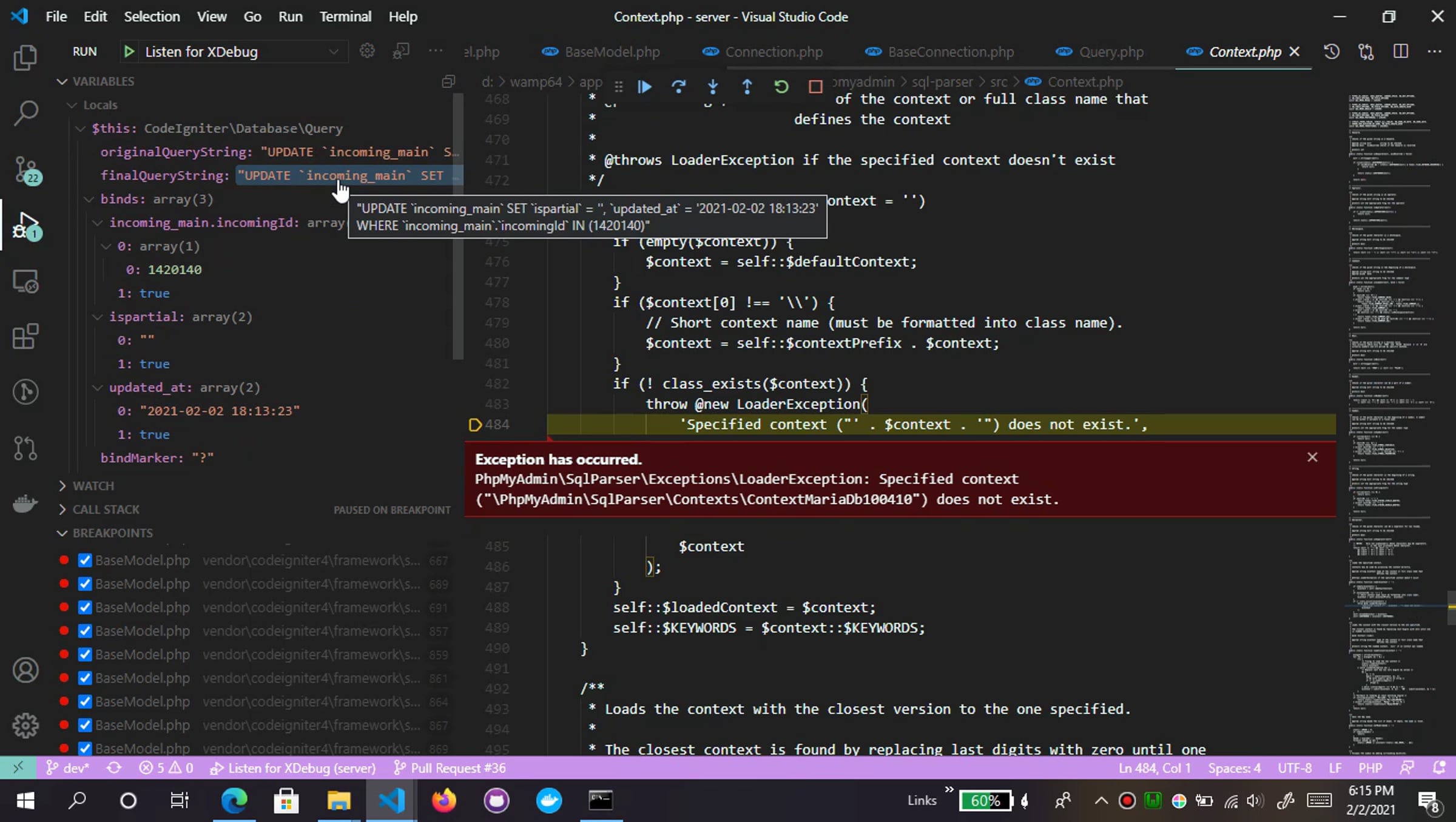Step Into in debug toolbar
This screenshot has width=1456, height=822.
pyautogui.click(x=713, y=87)
